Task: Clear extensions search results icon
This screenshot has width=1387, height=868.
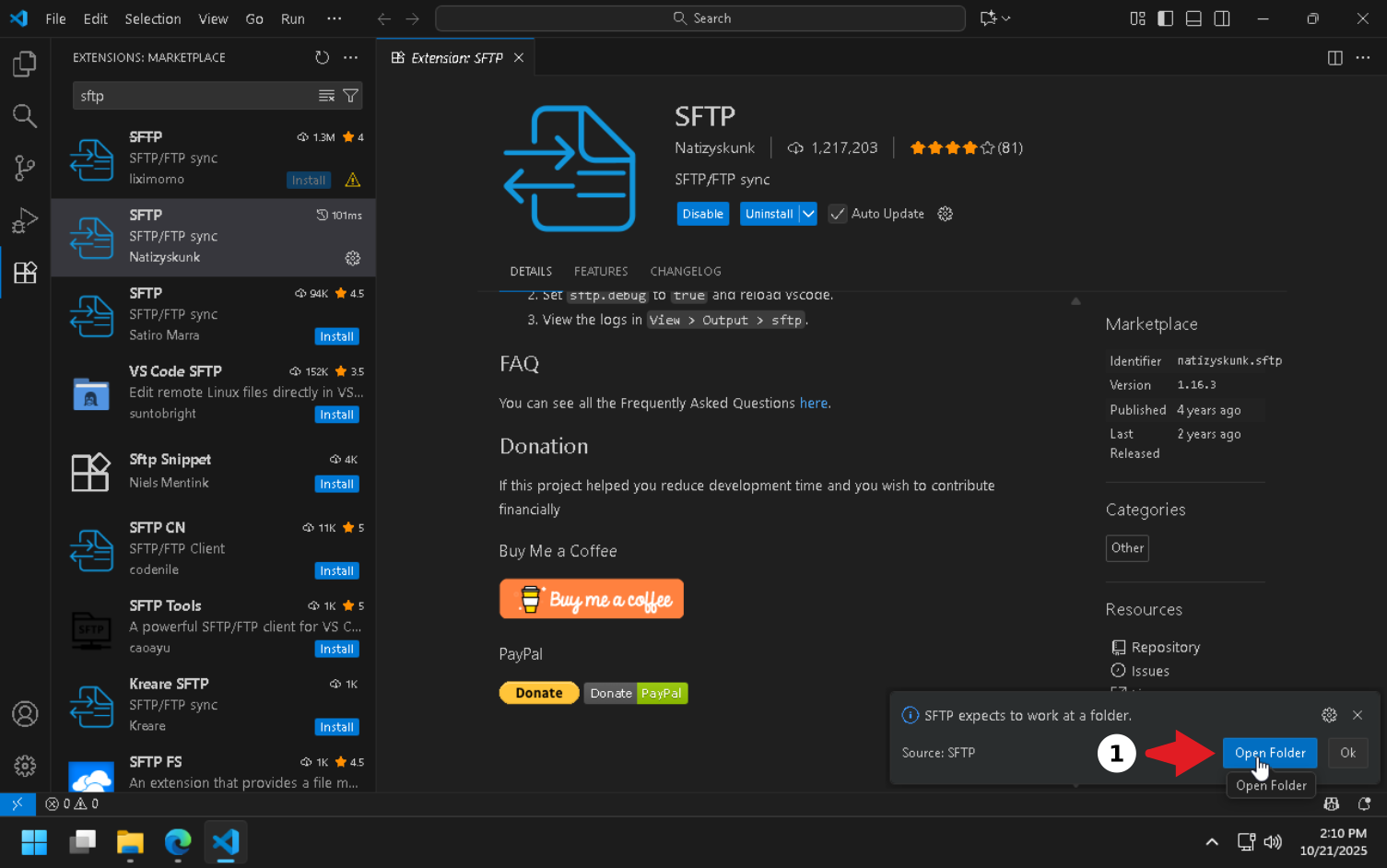Action: [326, 96]
